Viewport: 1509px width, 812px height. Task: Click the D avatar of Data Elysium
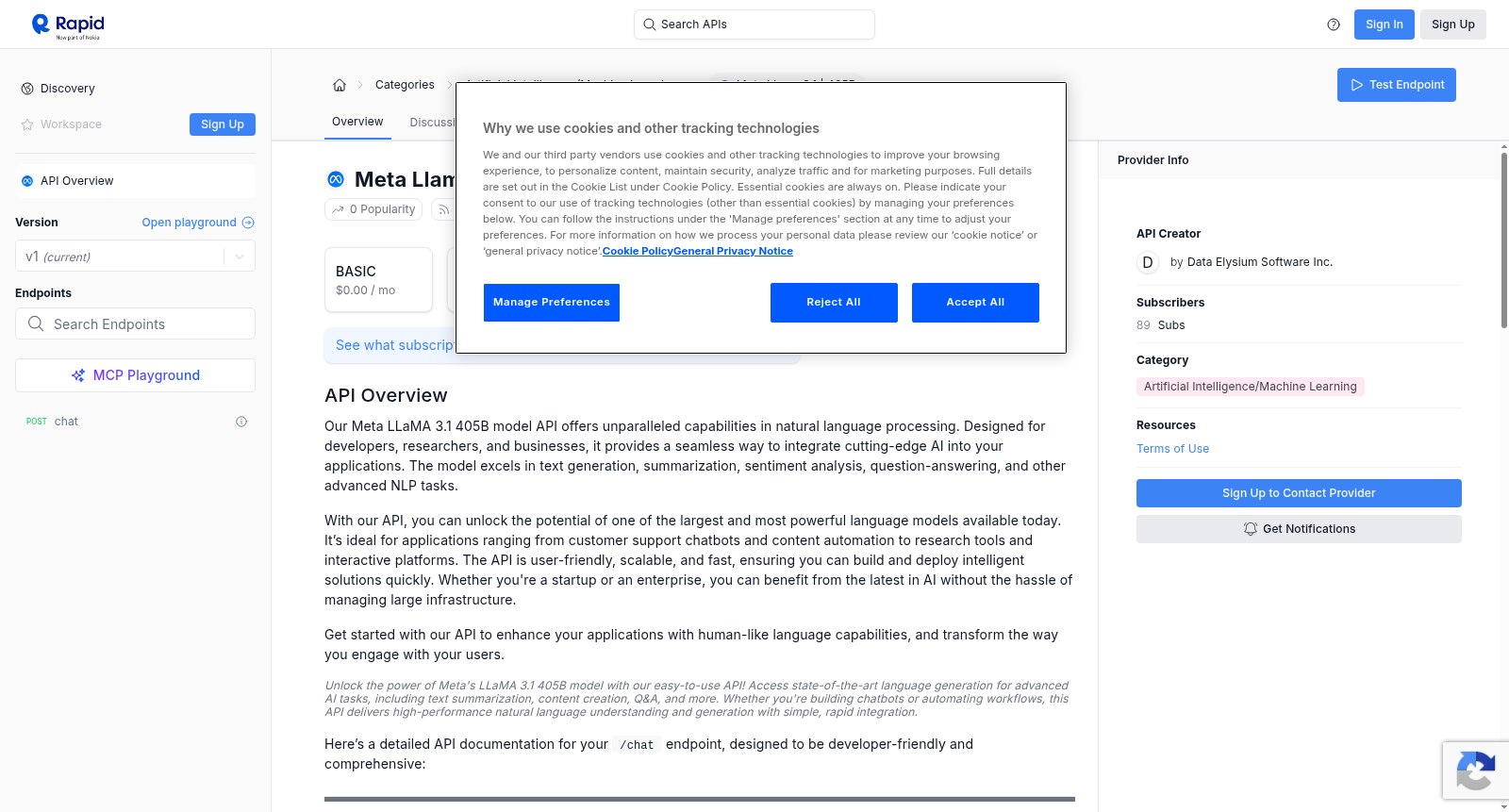(1148, 262)
